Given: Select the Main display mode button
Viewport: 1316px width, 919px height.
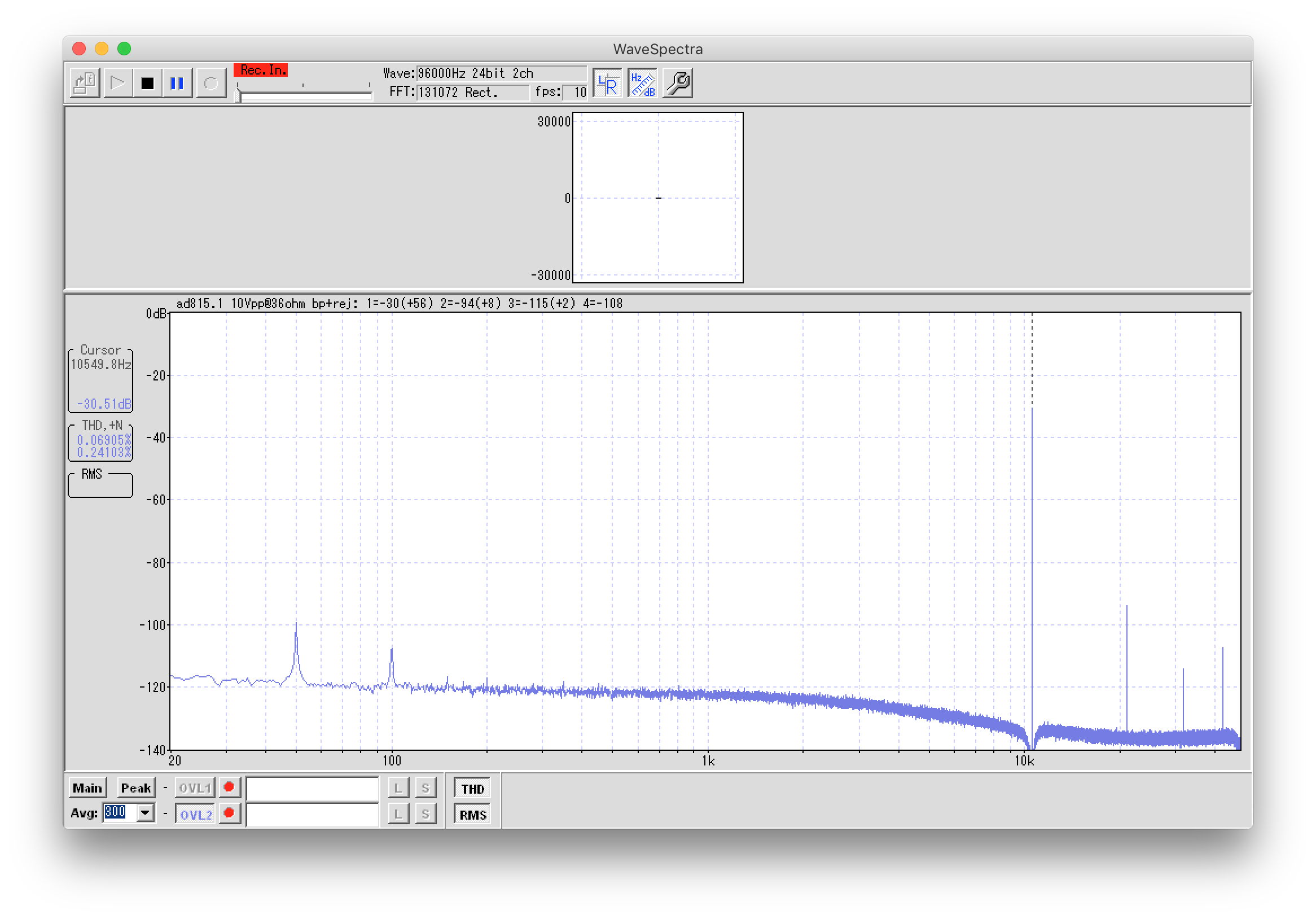Looking at the screenshot, I should click(x=87, y=788).
